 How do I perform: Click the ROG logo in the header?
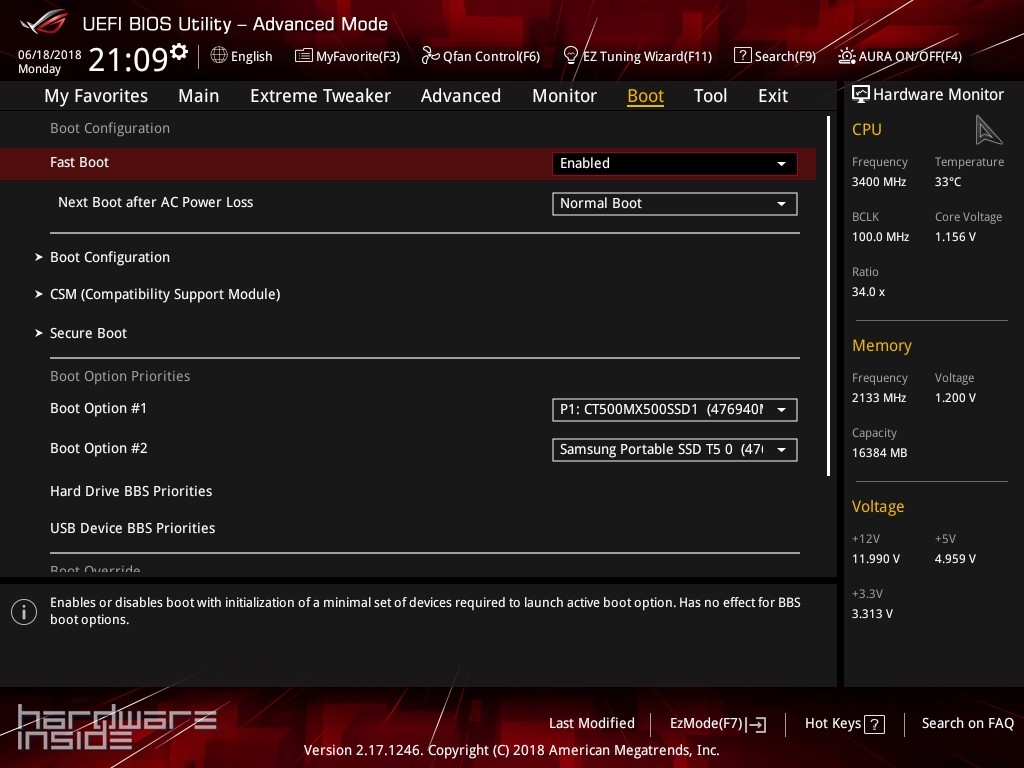coord(44,22)
